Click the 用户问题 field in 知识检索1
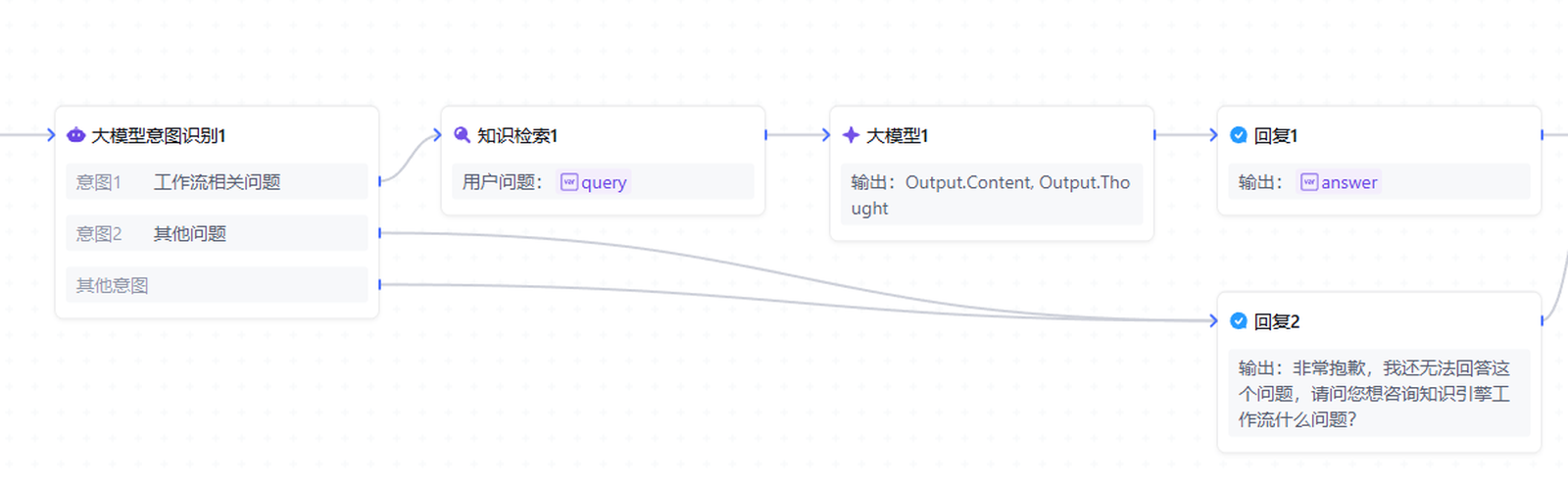The image size is (1568, 484). (502, 182)
